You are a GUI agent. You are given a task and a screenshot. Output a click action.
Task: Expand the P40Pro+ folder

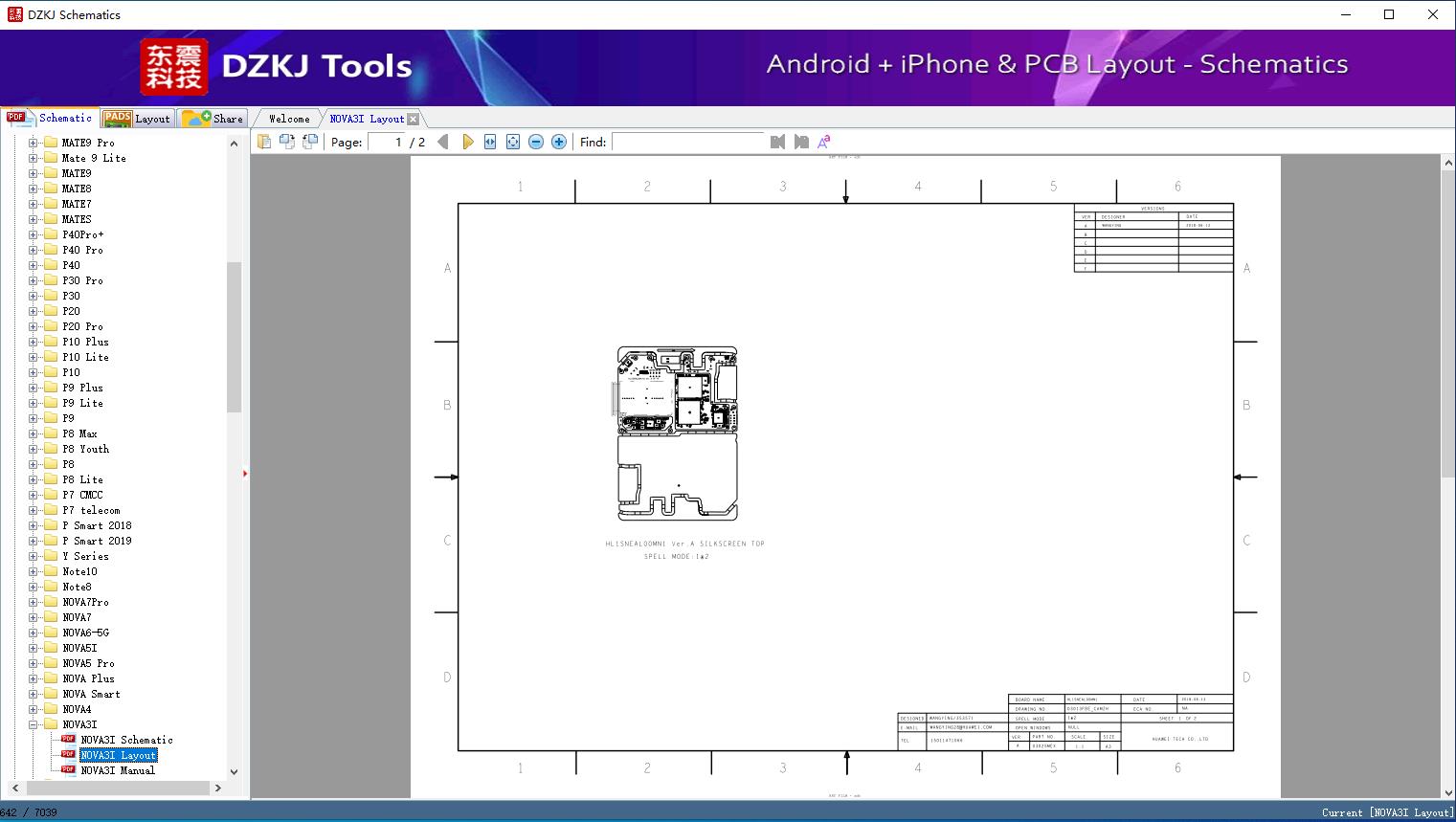(x=34, y=234)
